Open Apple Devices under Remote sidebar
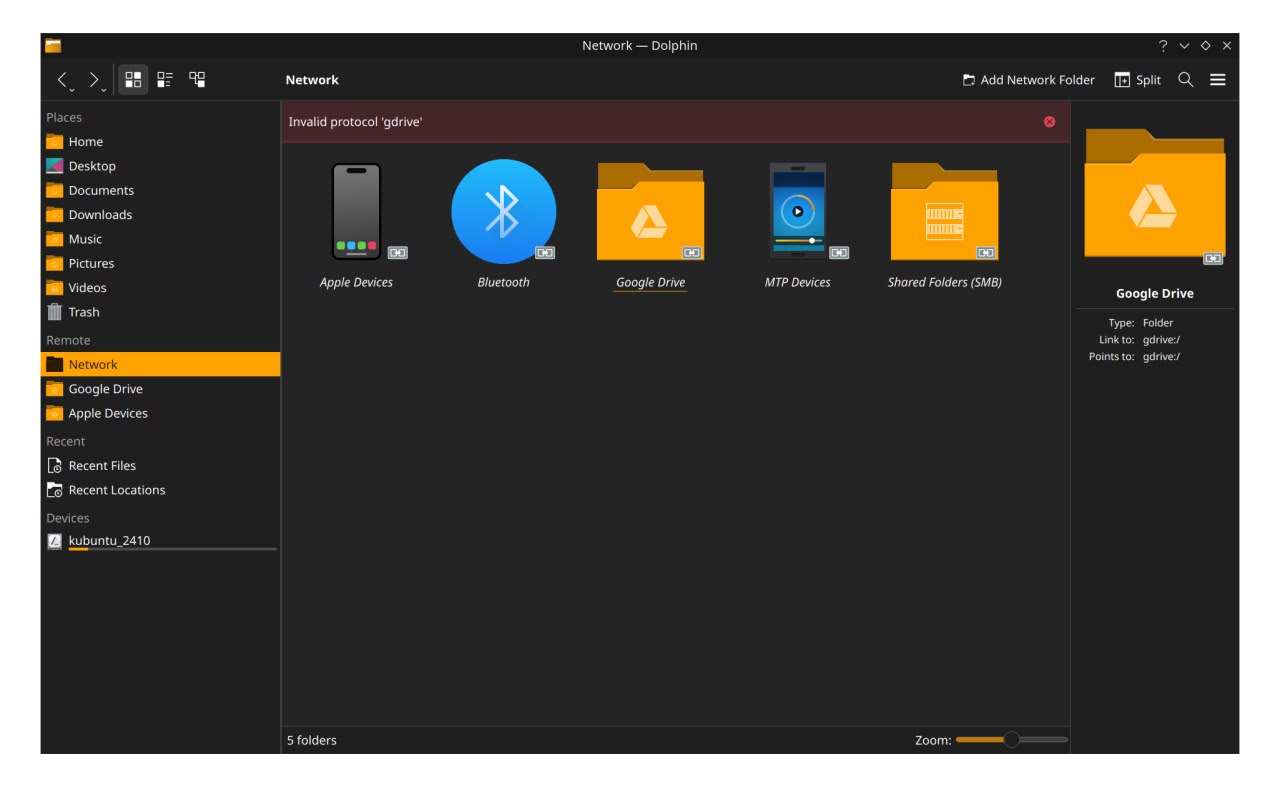 coord(160,413)
